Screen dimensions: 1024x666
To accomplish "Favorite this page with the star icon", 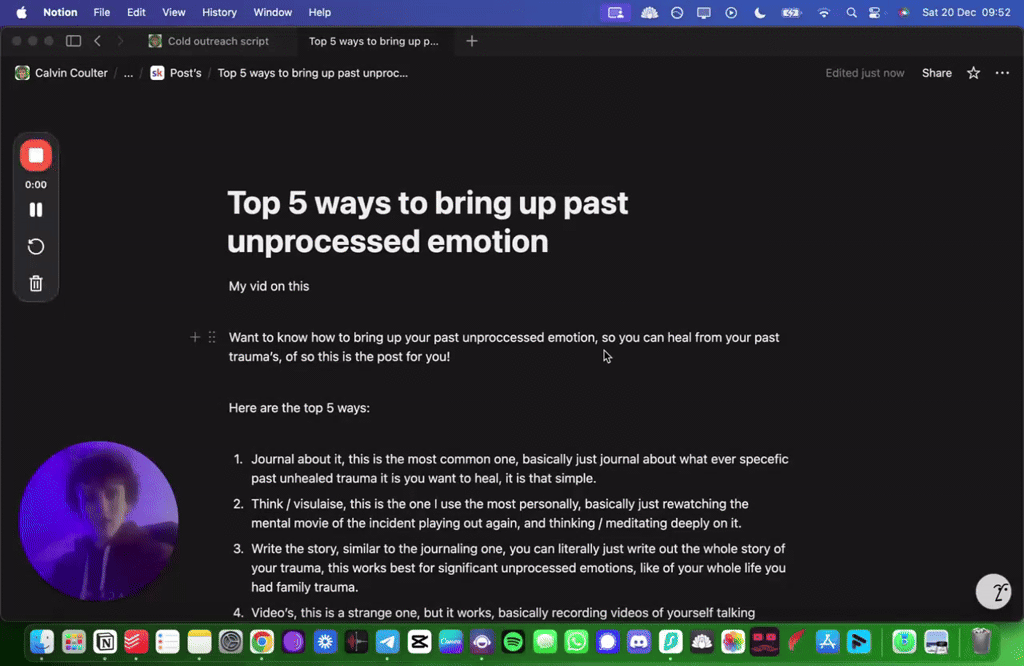I will tap(972, 73).
